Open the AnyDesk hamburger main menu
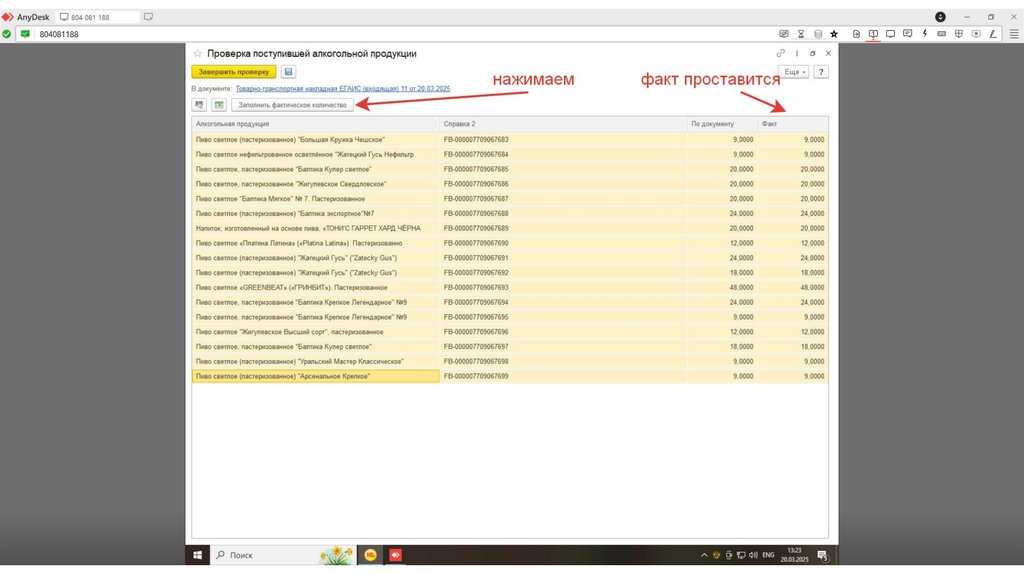Viewport: 1024px width, 574px height. [x=1013, y=34]
